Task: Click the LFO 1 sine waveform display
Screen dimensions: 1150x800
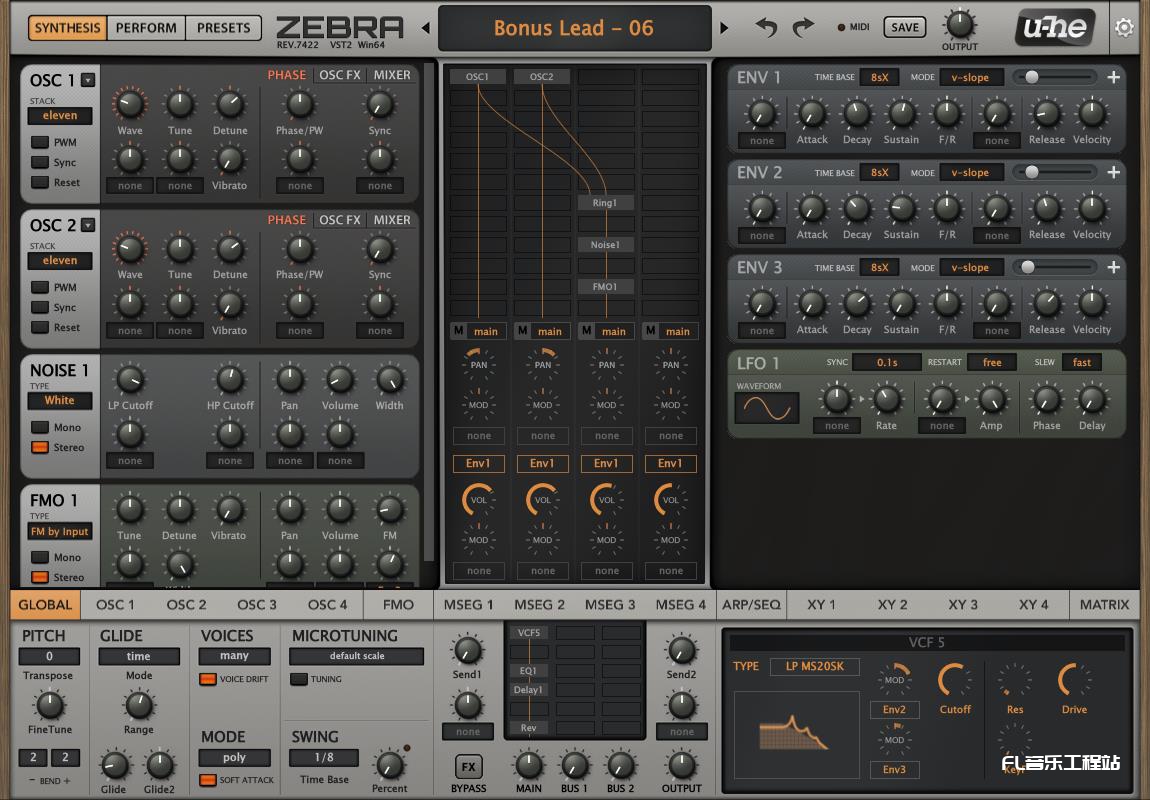Action: click(x=767, y=408)
